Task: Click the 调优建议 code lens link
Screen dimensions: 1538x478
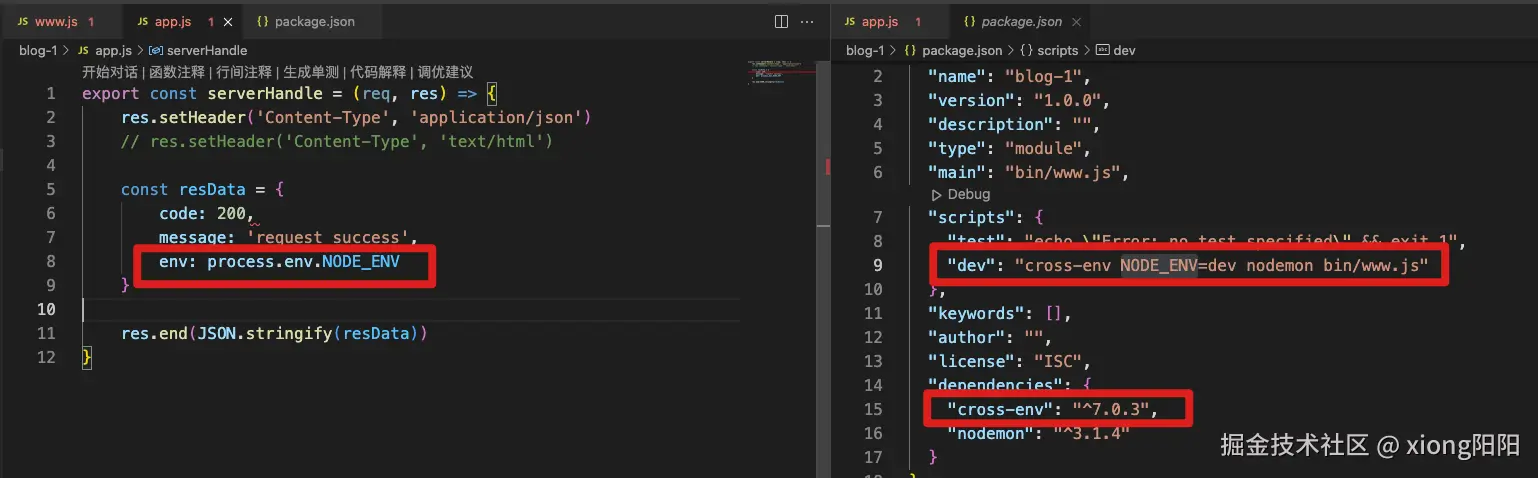Action: point(446,72)
